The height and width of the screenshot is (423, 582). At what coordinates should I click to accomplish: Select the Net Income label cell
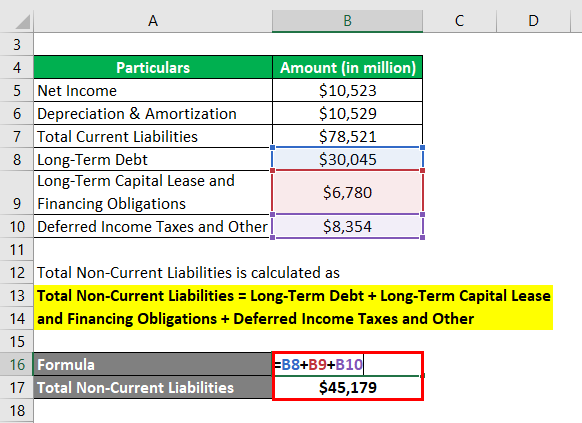[153, 91]
